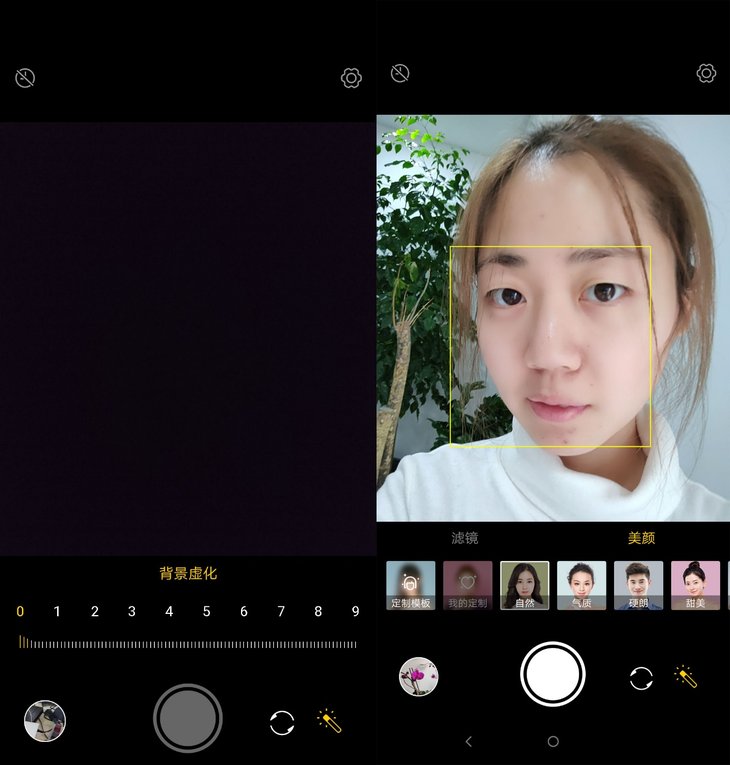Choose 我的定制 beauty preset
This screenshot has width=730, height=765.
(467, 585)
